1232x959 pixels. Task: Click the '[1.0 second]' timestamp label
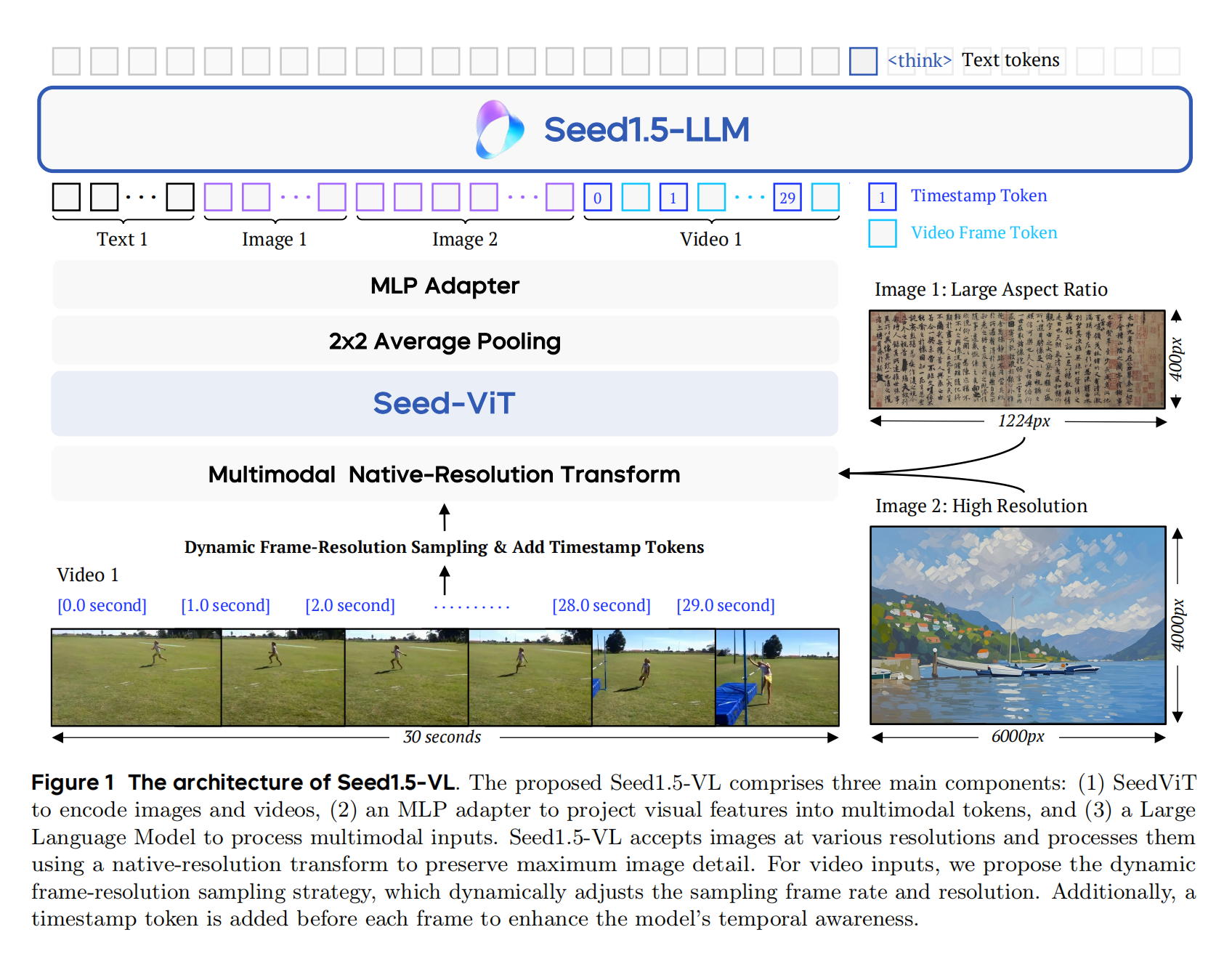[x=226, y=605]
